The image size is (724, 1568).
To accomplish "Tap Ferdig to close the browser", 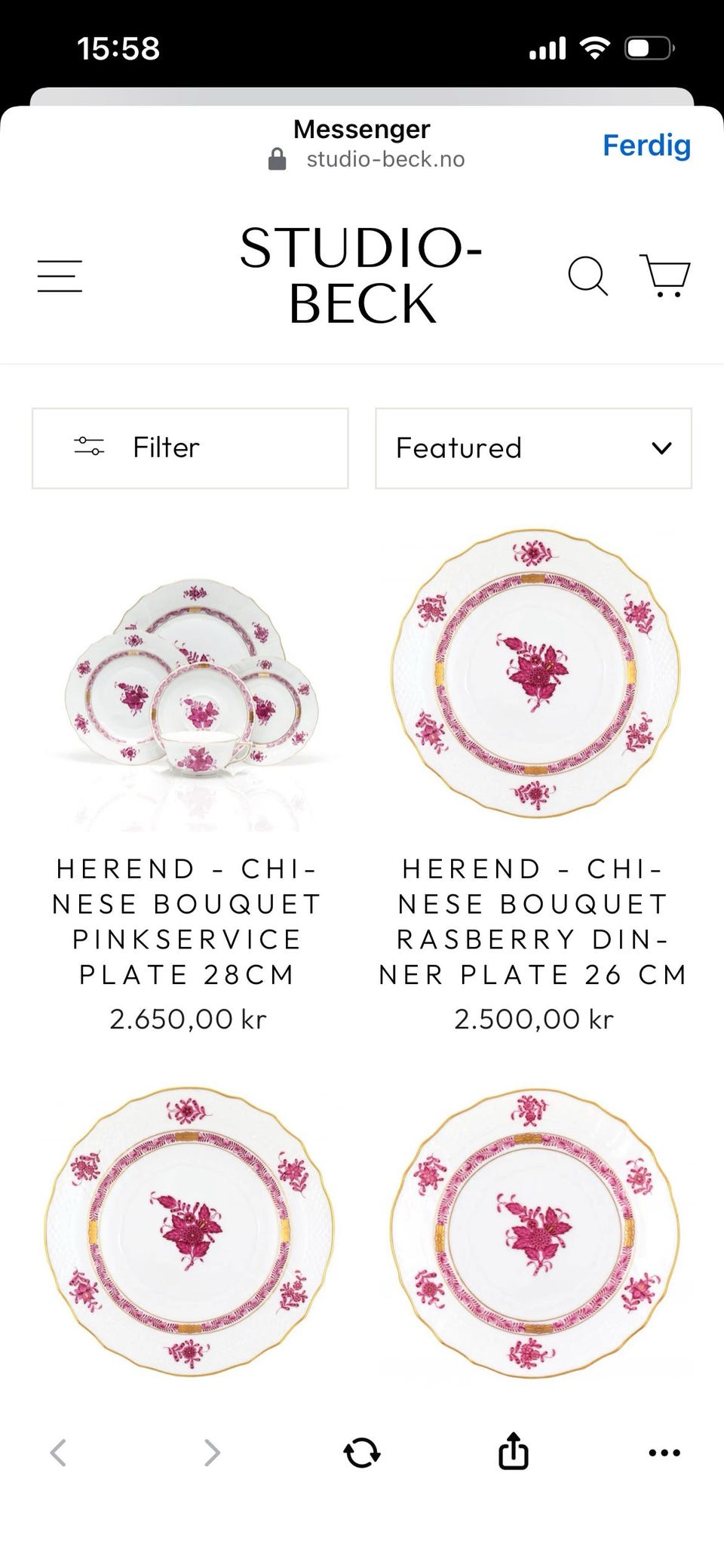I will pyautogui.click(x=646, y=145).
